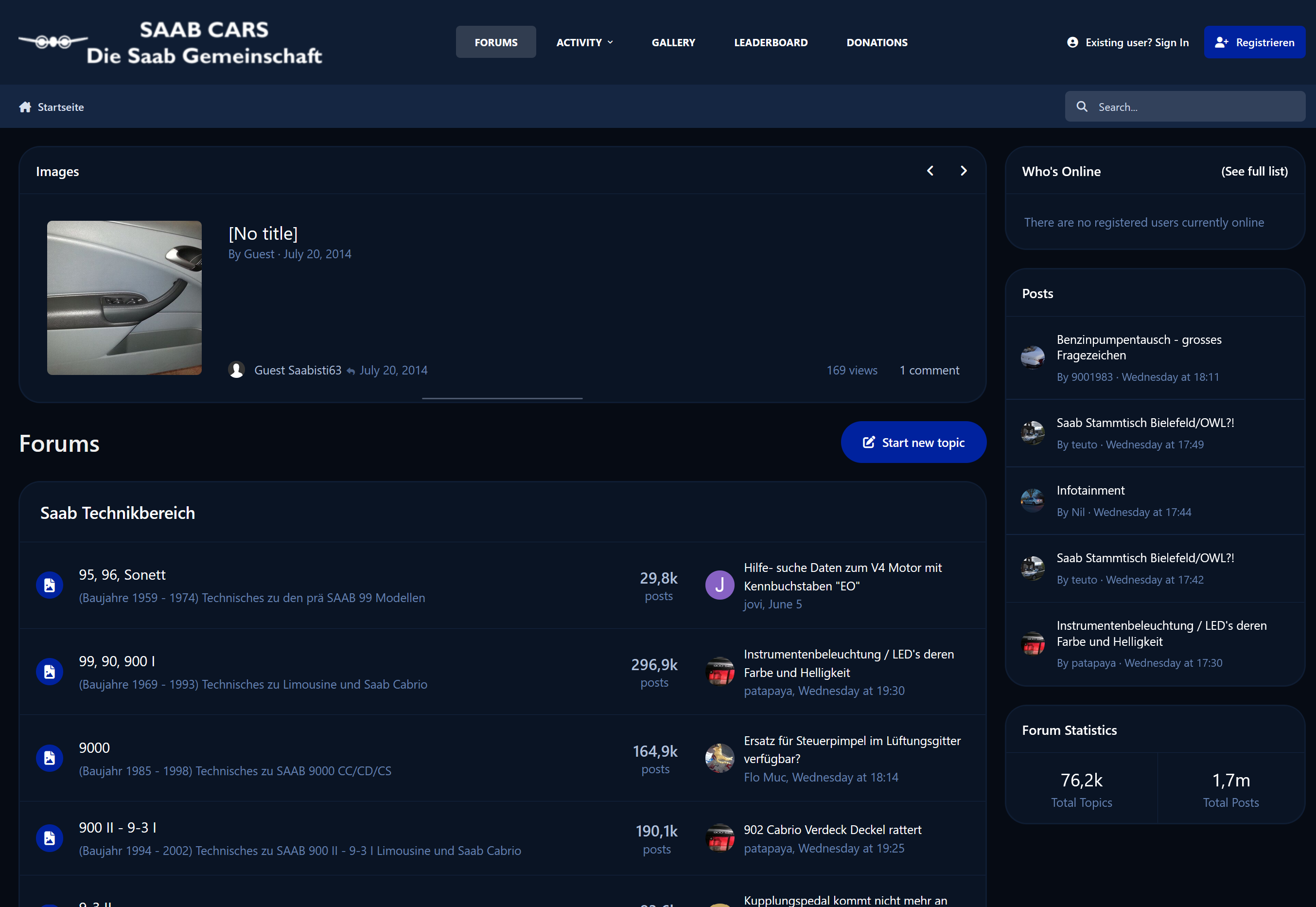Open Hilfe- suche Daten zum V4 Motor topic
The image size is (1316, 907).
click(843, 576)
